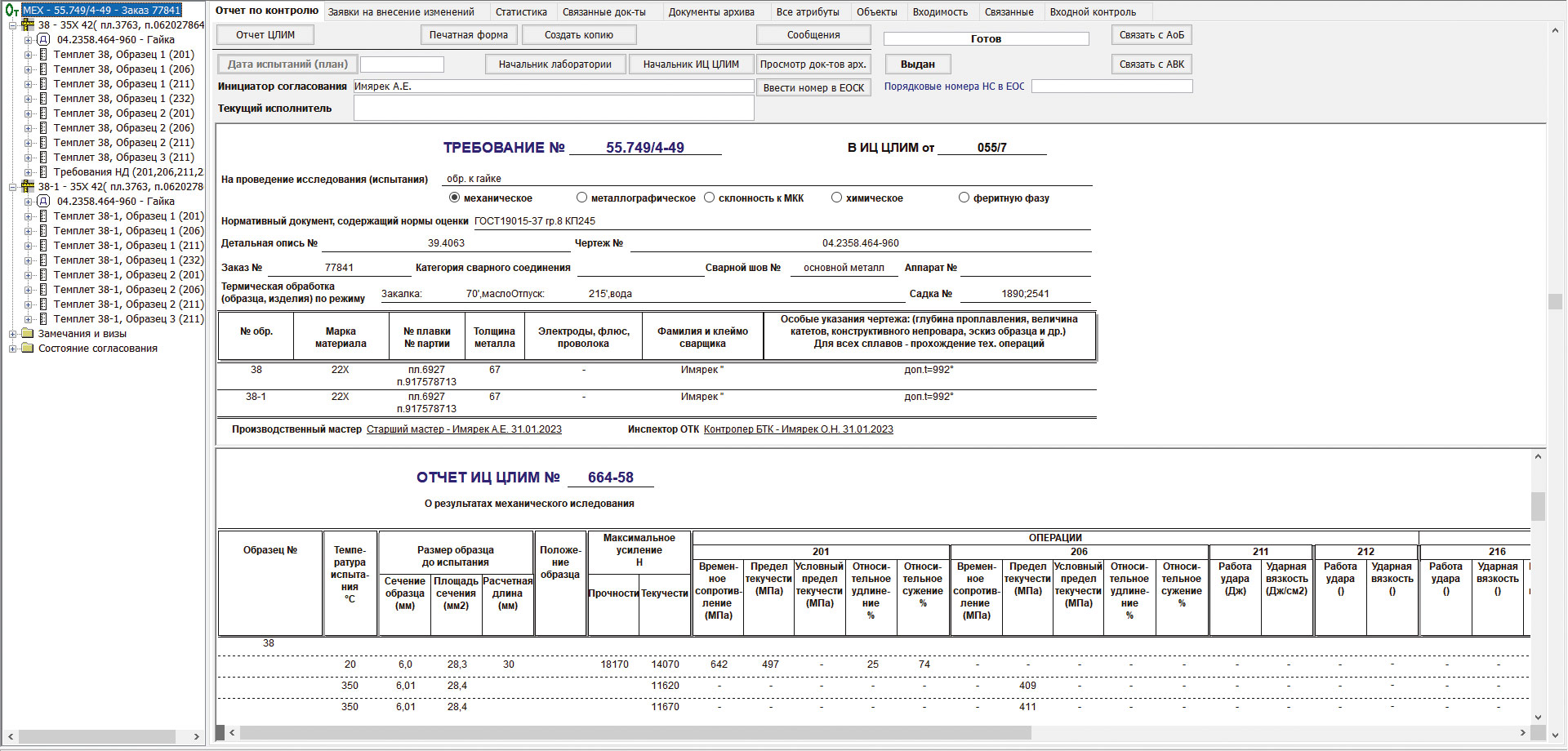This screenshot has width=1568, height=751.
Task: Click the folder icon for Состояние согласования
Action: pos(28,349)
